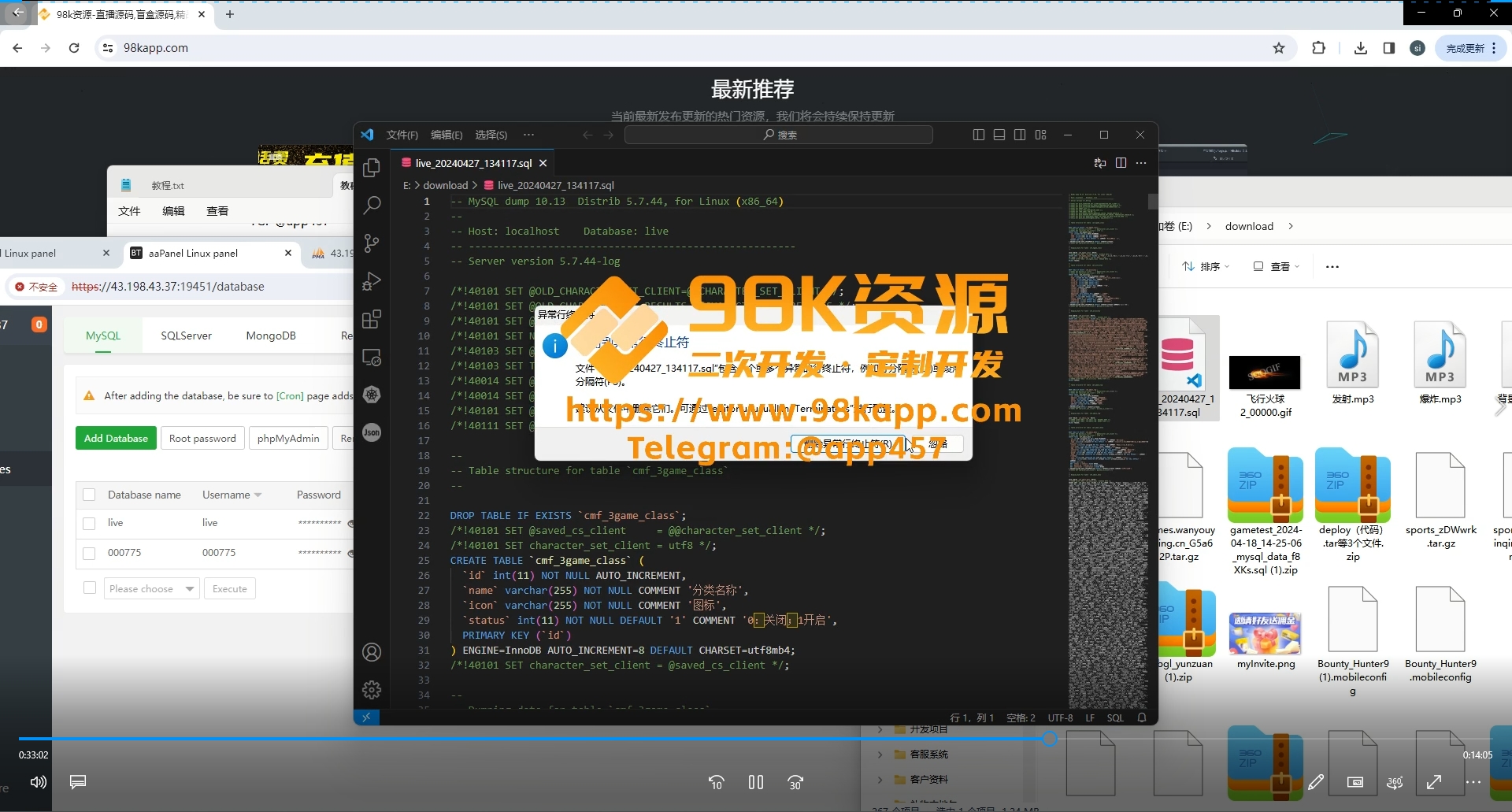This screenshot has height=812, width=1512.
Task: Click the VS Code command search box
Action: pos(779,135)
